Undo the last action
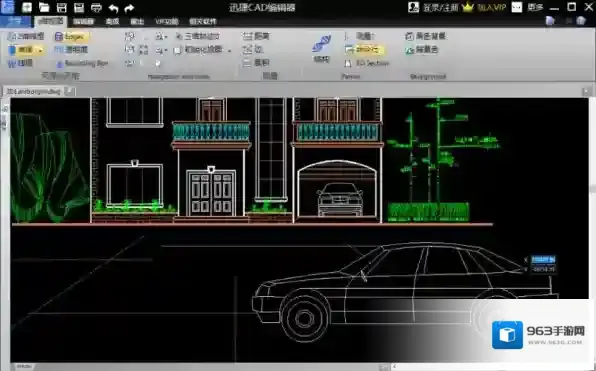596x371 pixels. [x=113, y=8]
